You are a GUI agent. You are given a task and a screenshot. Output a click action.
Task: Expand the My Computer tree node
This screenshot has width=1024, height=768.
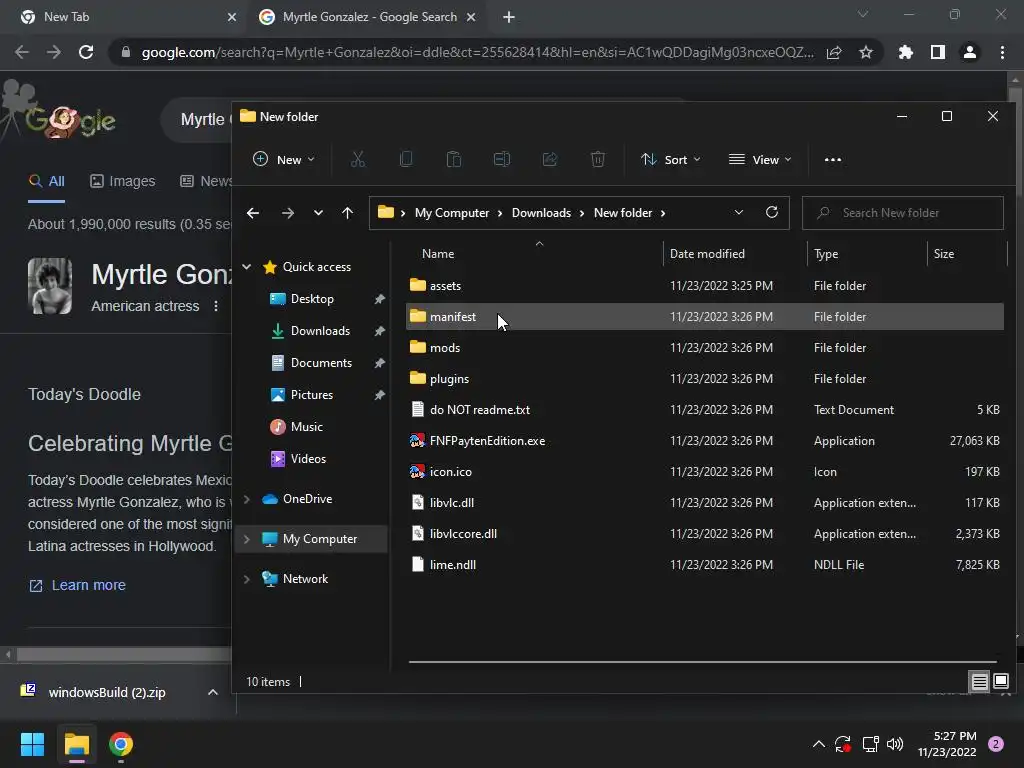click(x=247, y=539)
